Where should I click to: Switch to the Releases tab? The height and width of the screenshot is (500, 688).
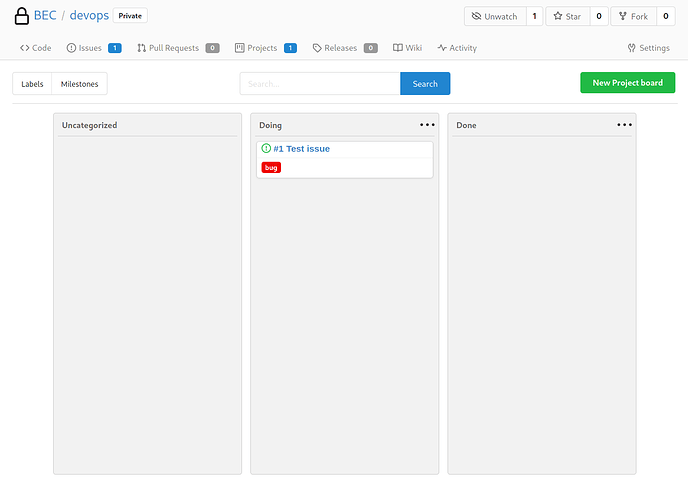click(x=345, y=48)
